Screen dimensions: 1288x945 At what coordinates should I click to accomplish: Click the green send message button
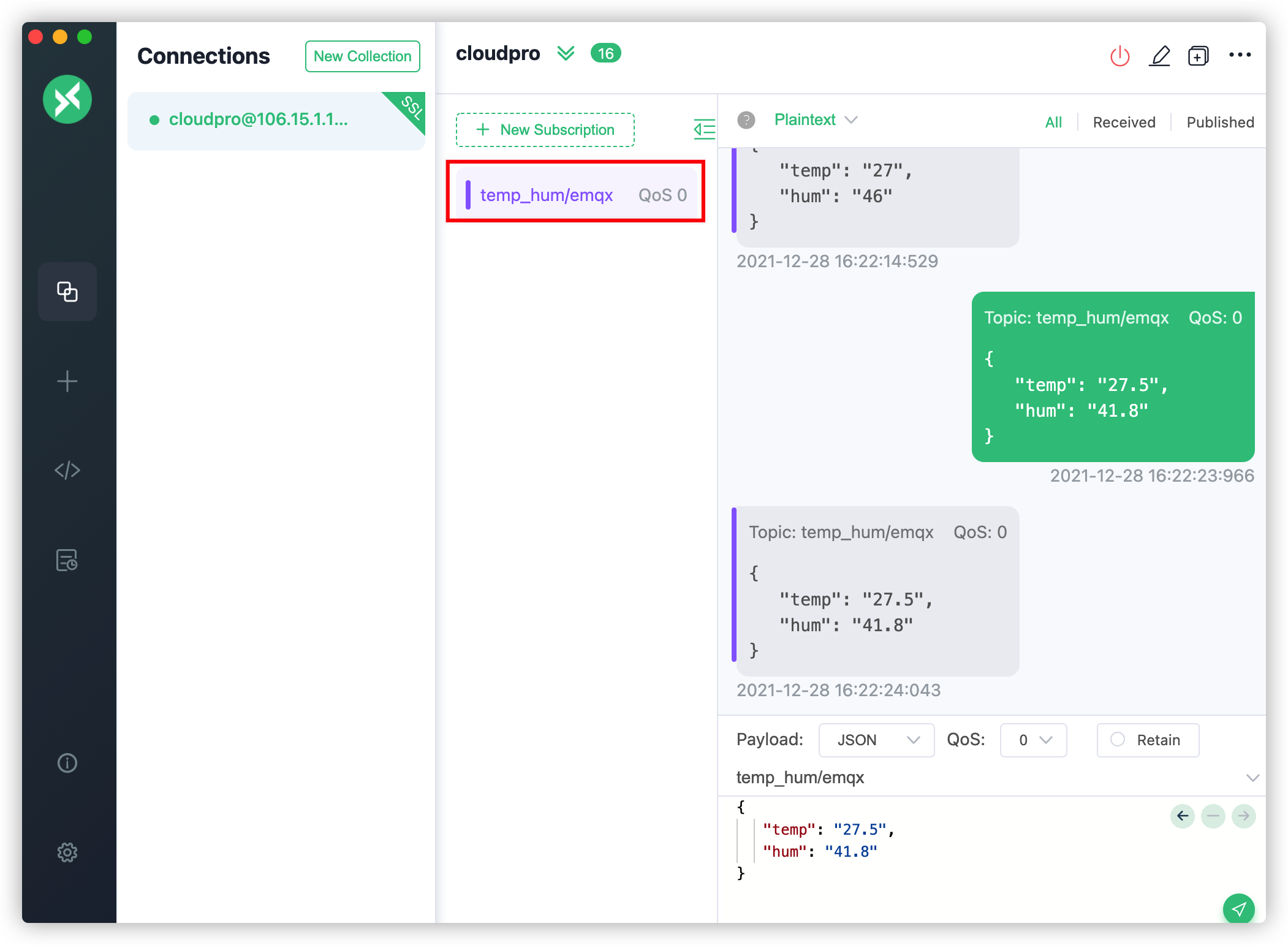tap(1238, 908)
